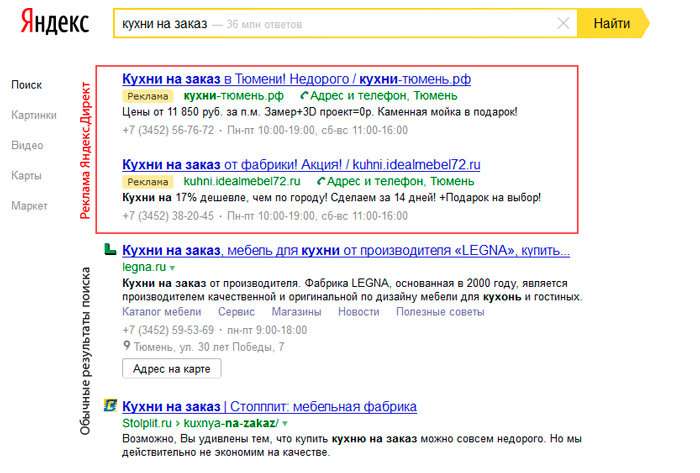This screenshot has height=473, width=700.
Task: Clear the search field with X icon
Action: [x=563, y=23]
